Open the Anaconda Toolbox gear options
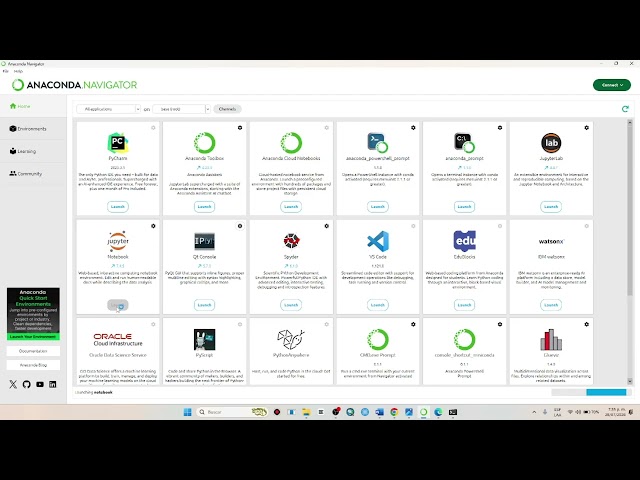Viewport: 640px width, 480px height. [240, 128]
